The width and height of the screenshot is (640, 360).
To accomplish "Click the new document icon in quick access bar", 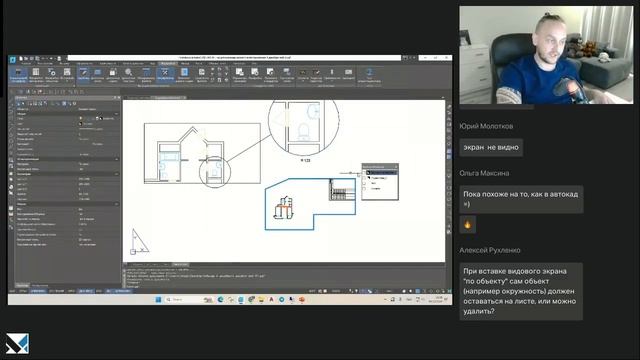I will [x=21, y=59].
